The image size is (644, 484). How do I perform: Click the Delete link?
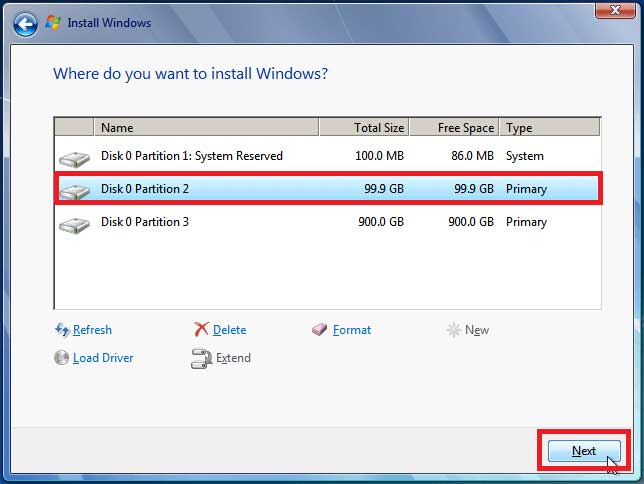[230, 330]
